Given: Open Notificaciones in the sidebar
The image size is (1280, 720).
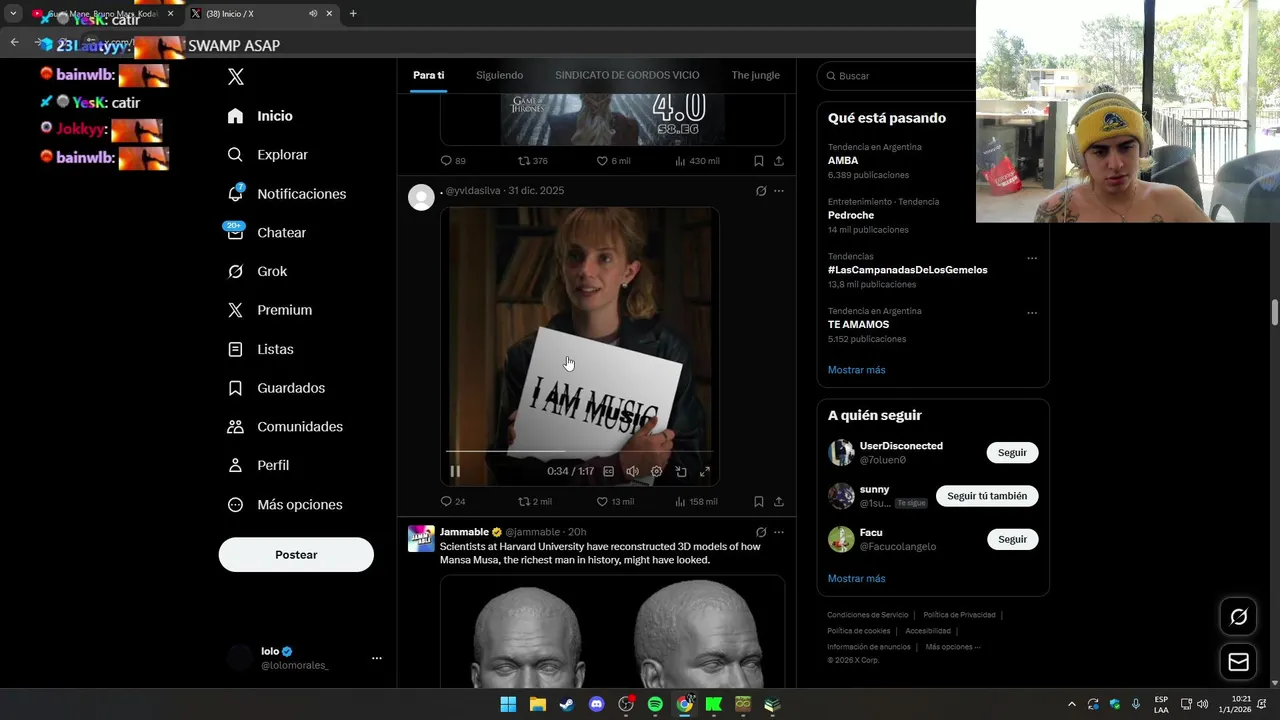Looking at the screenshot, I should (x=286, y=194).
